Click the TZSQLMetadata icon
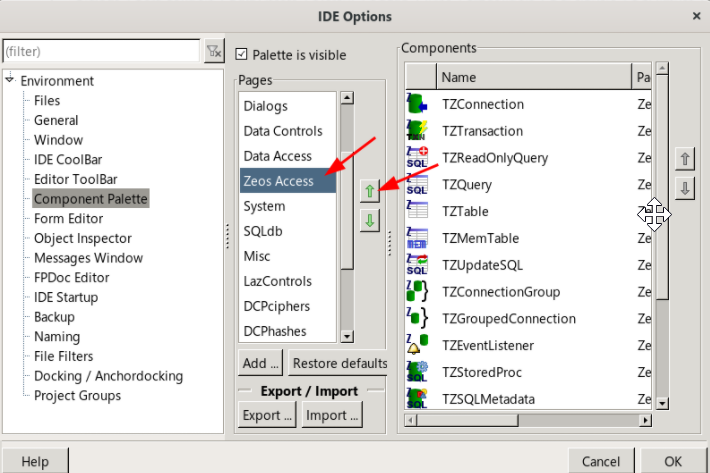Screen dimensions: 710x473 [x=417, y=398]
